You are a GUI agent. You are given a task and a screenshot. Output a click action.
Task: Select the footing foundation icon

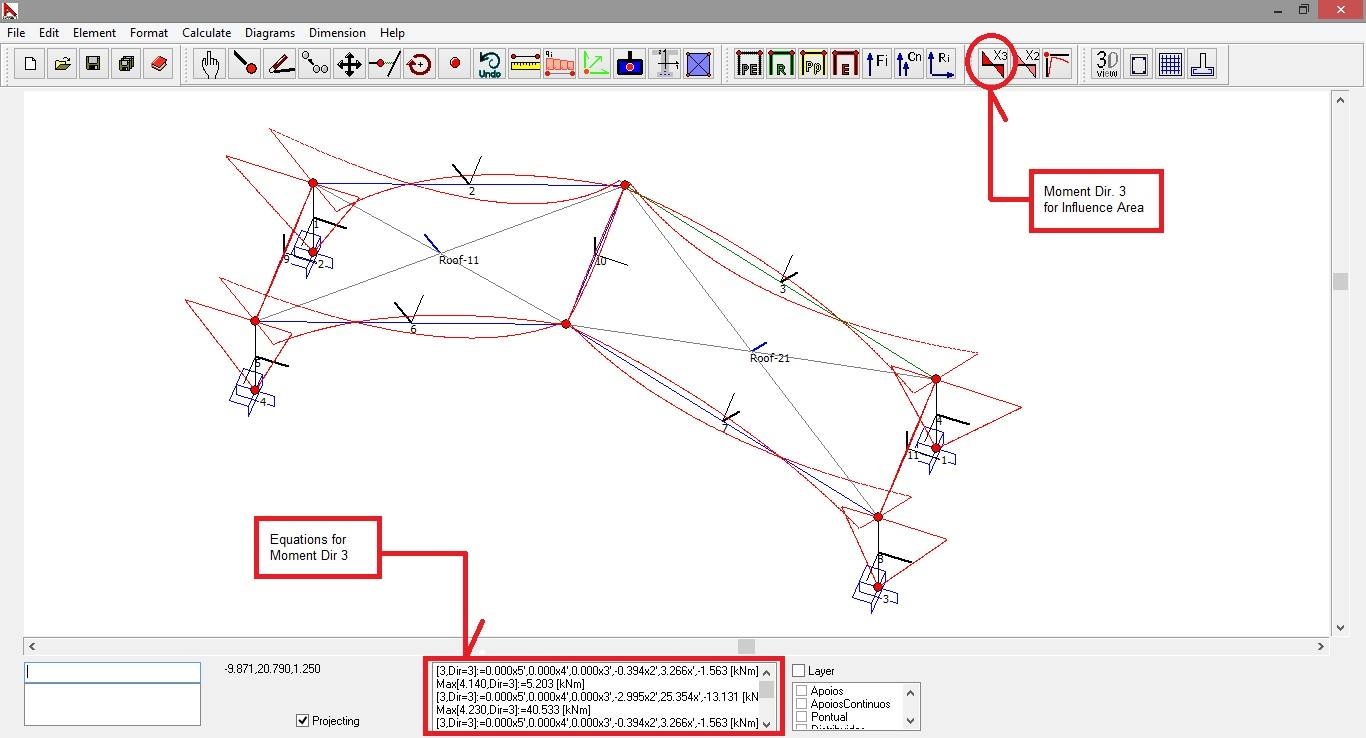click(1202, 65)
